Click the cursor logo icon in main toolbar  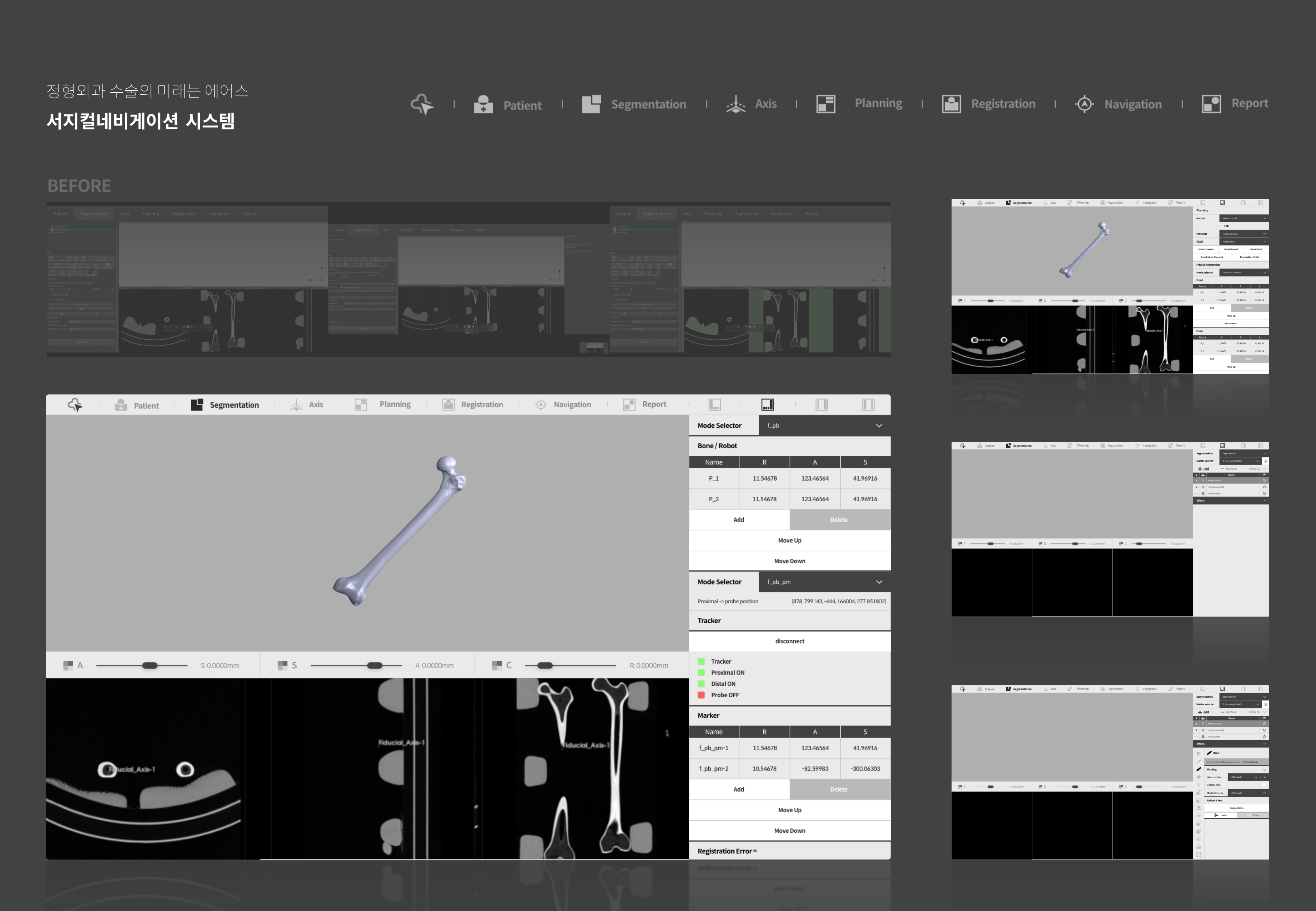pyautogui.click(x=75, y=405)
